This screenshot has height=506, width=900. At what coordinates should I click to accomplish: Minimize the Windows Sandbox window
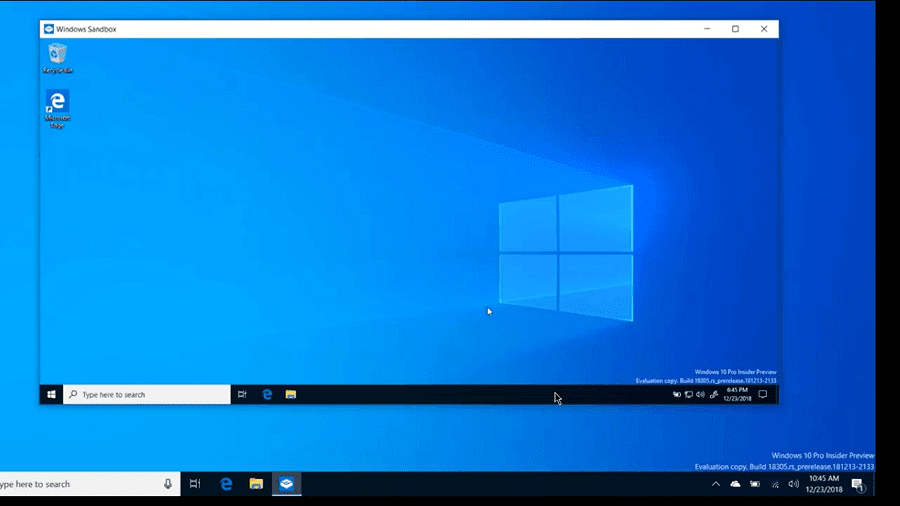(x=707, y=29)
